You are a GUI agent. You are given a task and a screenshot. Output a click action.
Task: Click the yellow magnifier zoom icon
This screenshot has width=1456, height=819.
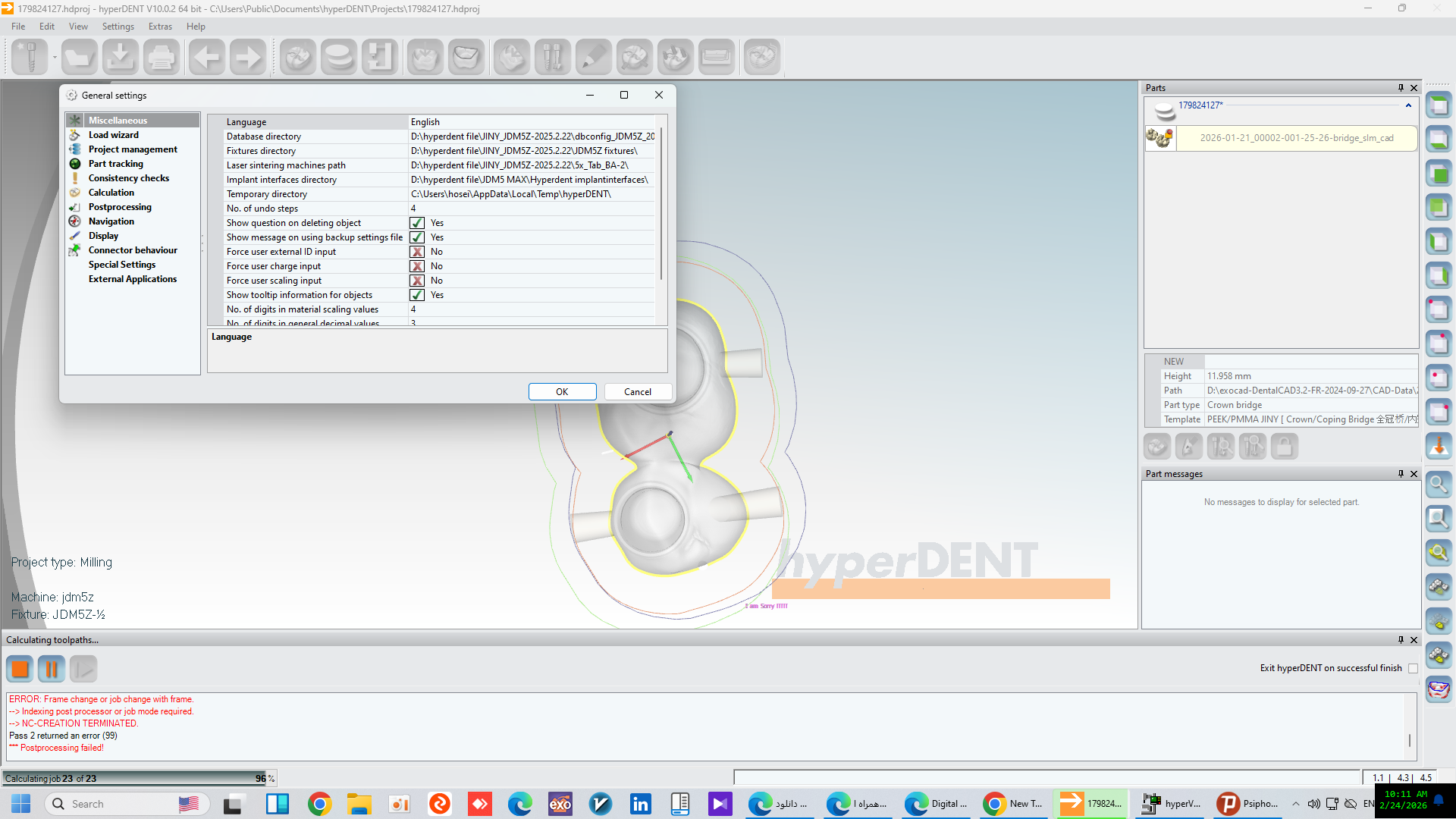[1439, 553]
